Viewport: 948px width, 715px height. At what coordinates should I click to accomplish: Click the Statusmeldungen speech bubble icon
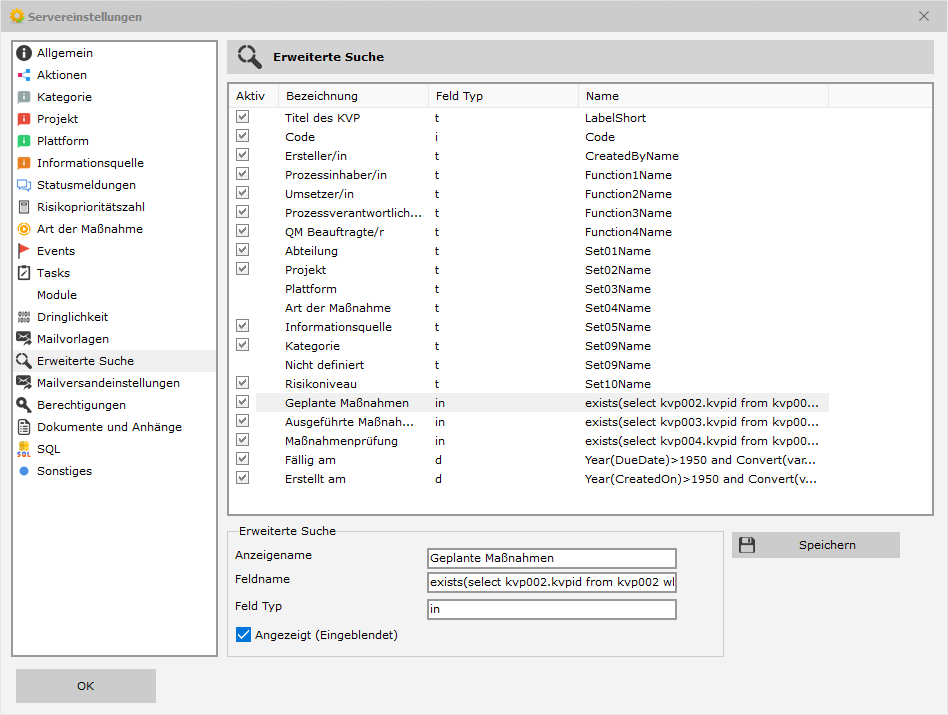pyautogui.click(x=24, y=185)
